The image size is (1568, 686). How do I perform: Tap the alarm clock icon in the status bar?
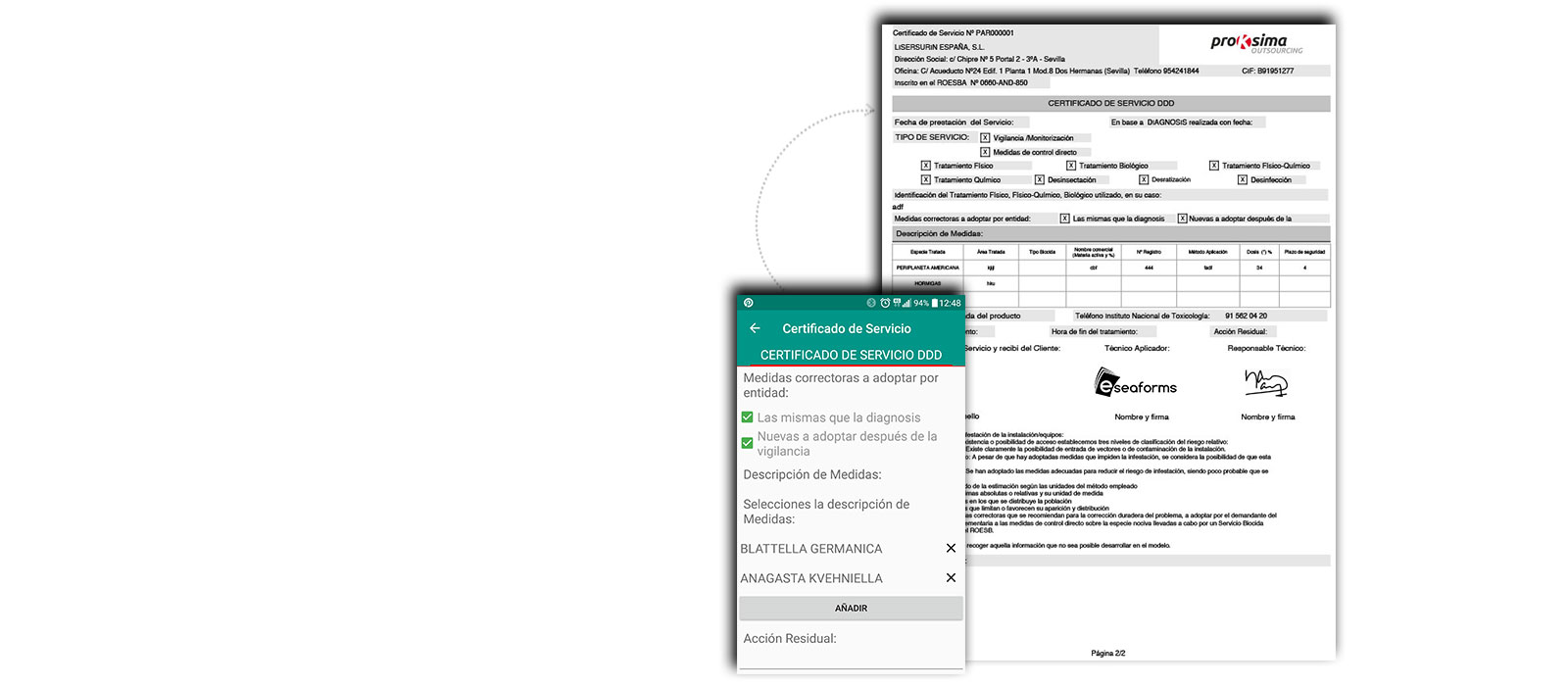(x=885, y=303)
